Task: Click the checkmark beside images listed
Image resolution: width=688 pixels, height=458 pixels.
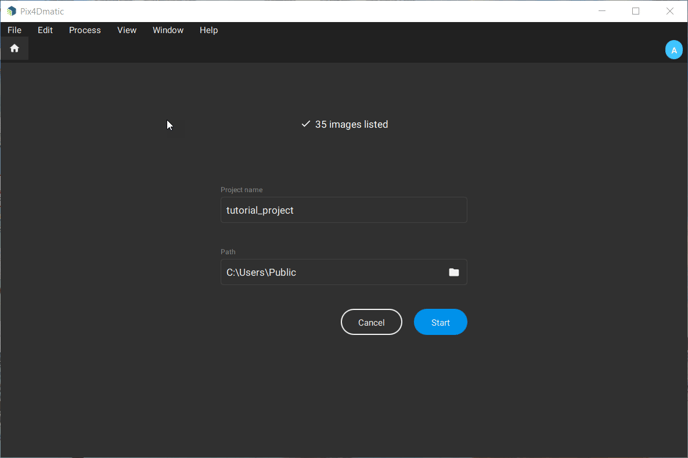Action: [x=306, y=124]
